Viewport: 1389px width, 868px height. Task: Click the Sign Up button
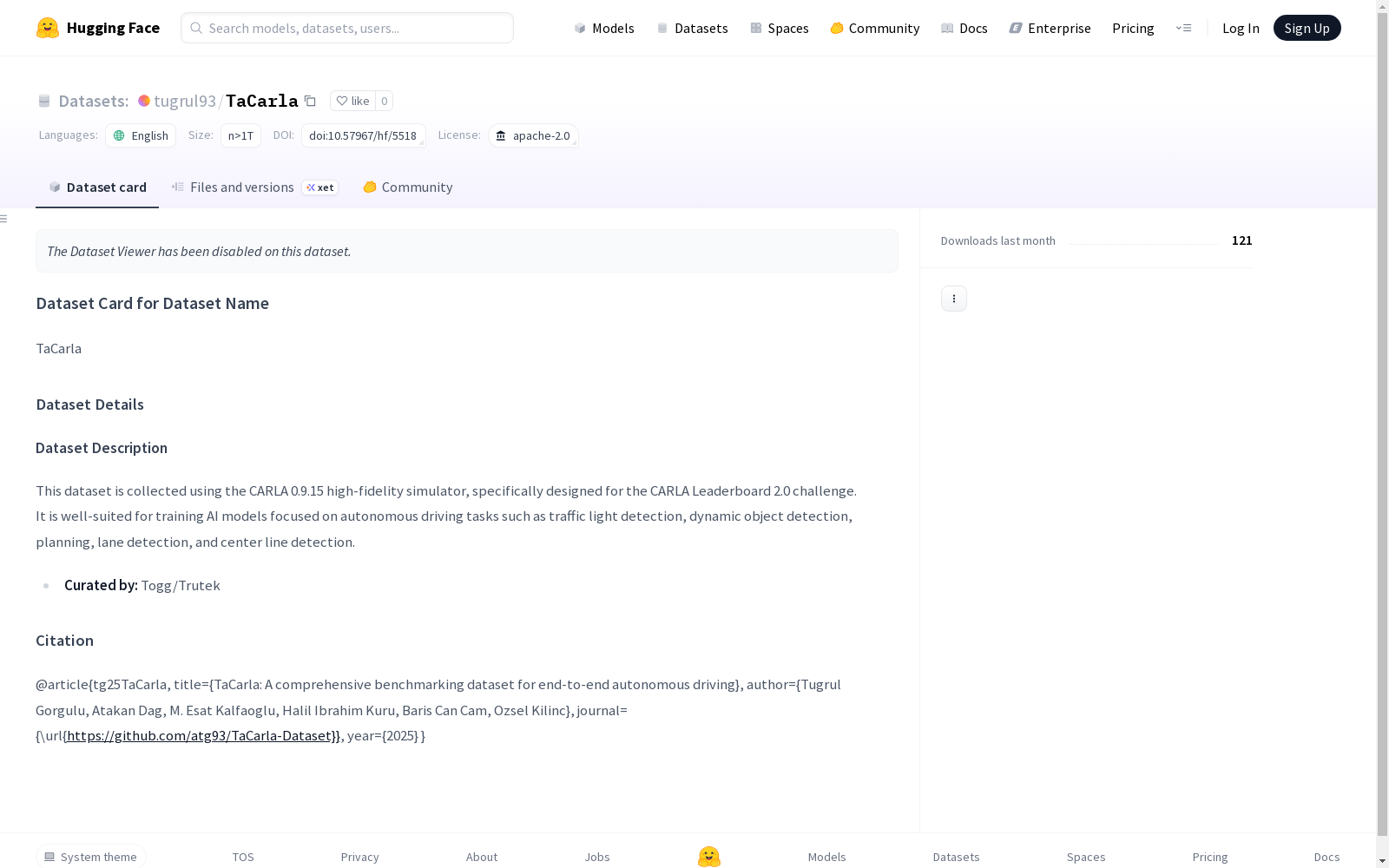coord(1307,28)
